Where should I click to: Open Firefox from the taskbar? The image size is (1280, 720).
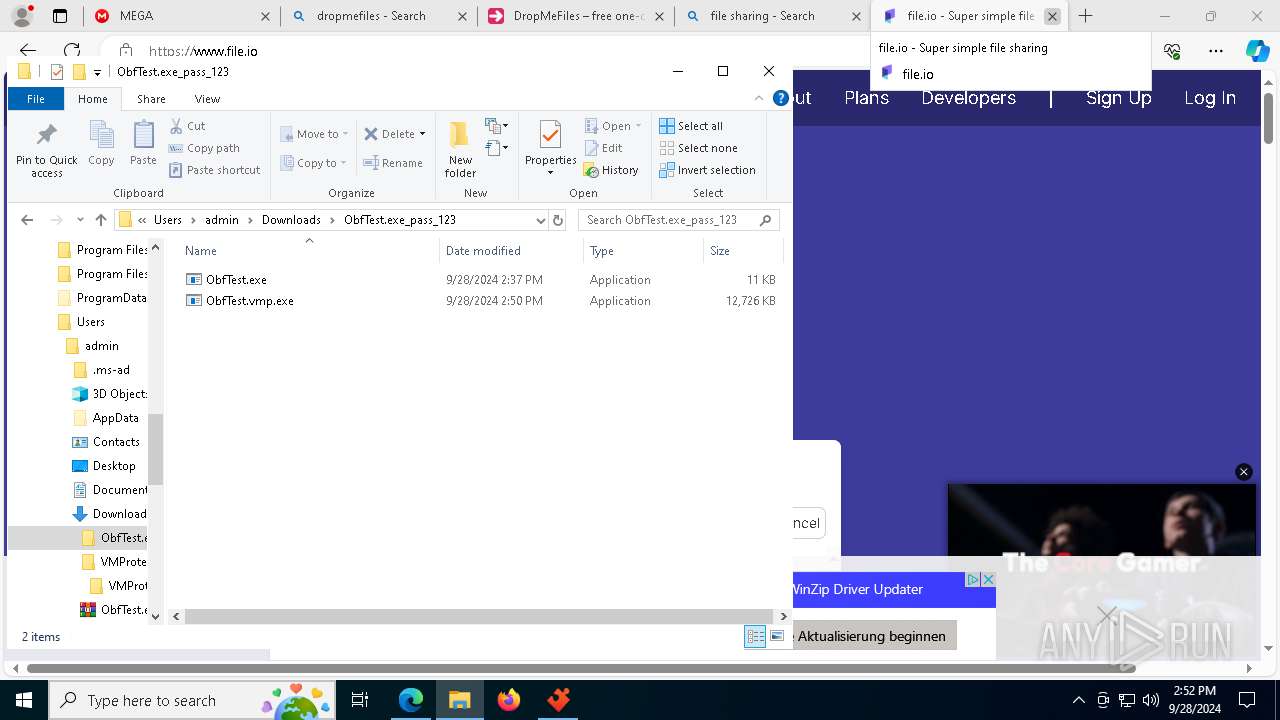coord(509,700)
